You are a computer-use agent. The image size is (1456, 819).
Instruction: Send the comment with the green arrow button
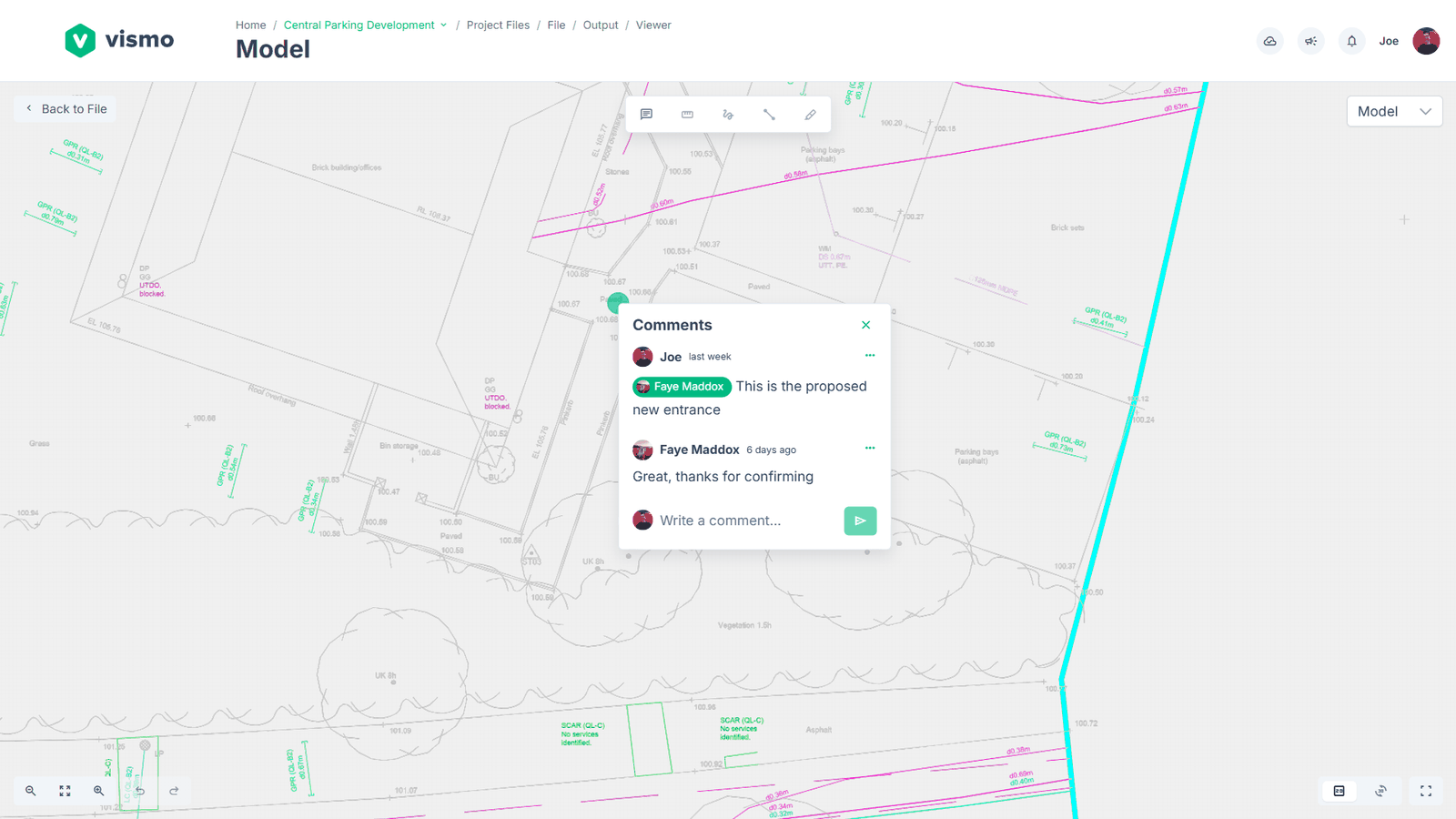(860, 521)
